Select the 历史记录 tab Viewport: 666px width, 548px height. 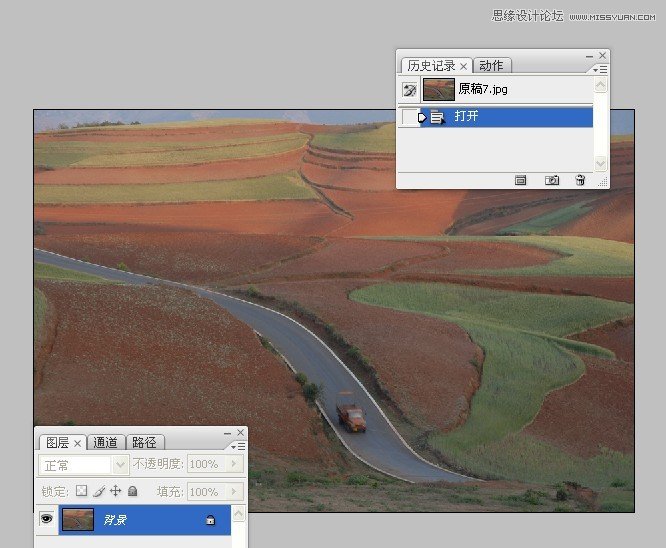point(431,66)
